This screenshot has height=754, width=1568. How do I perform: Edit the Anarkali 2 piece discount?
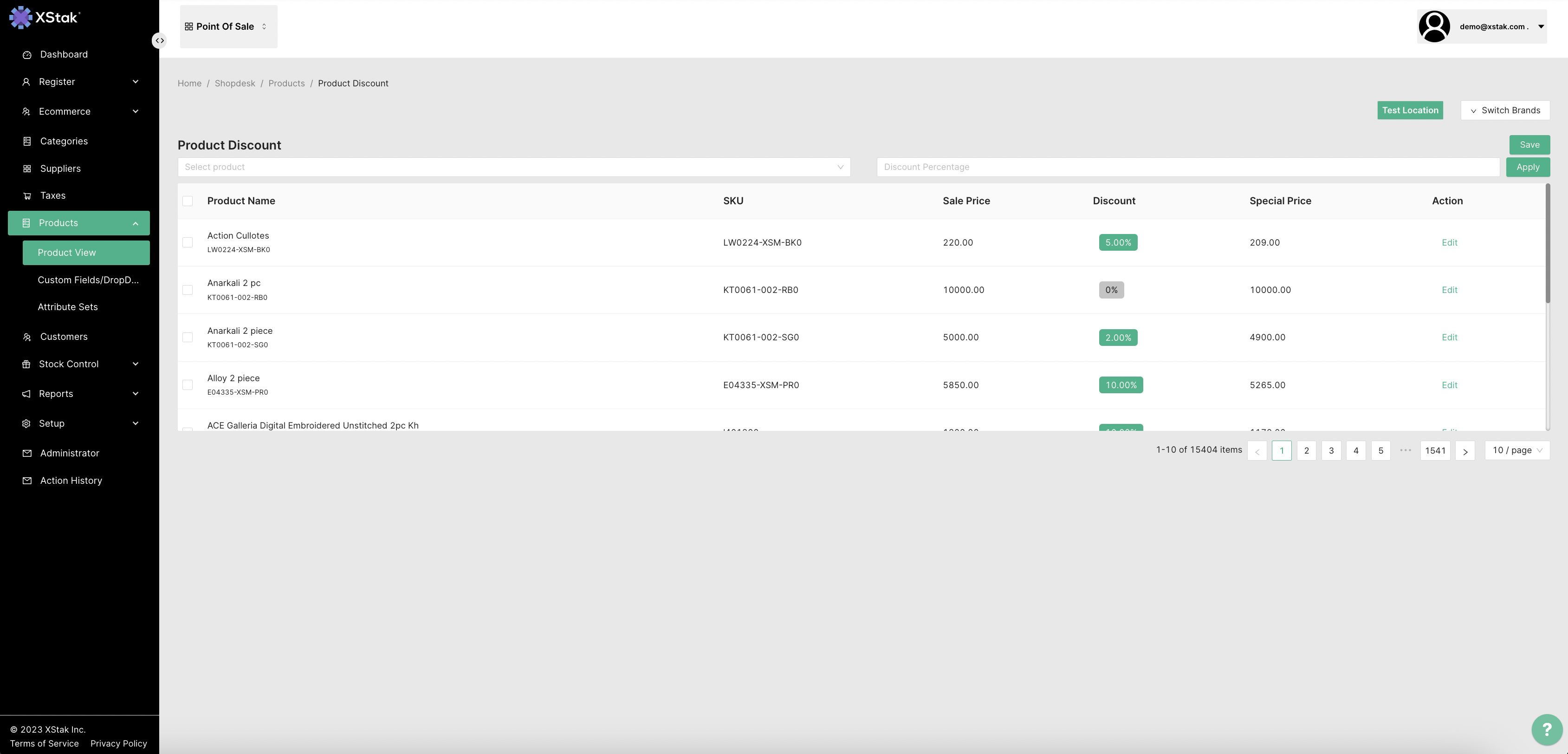[1449, 338]
